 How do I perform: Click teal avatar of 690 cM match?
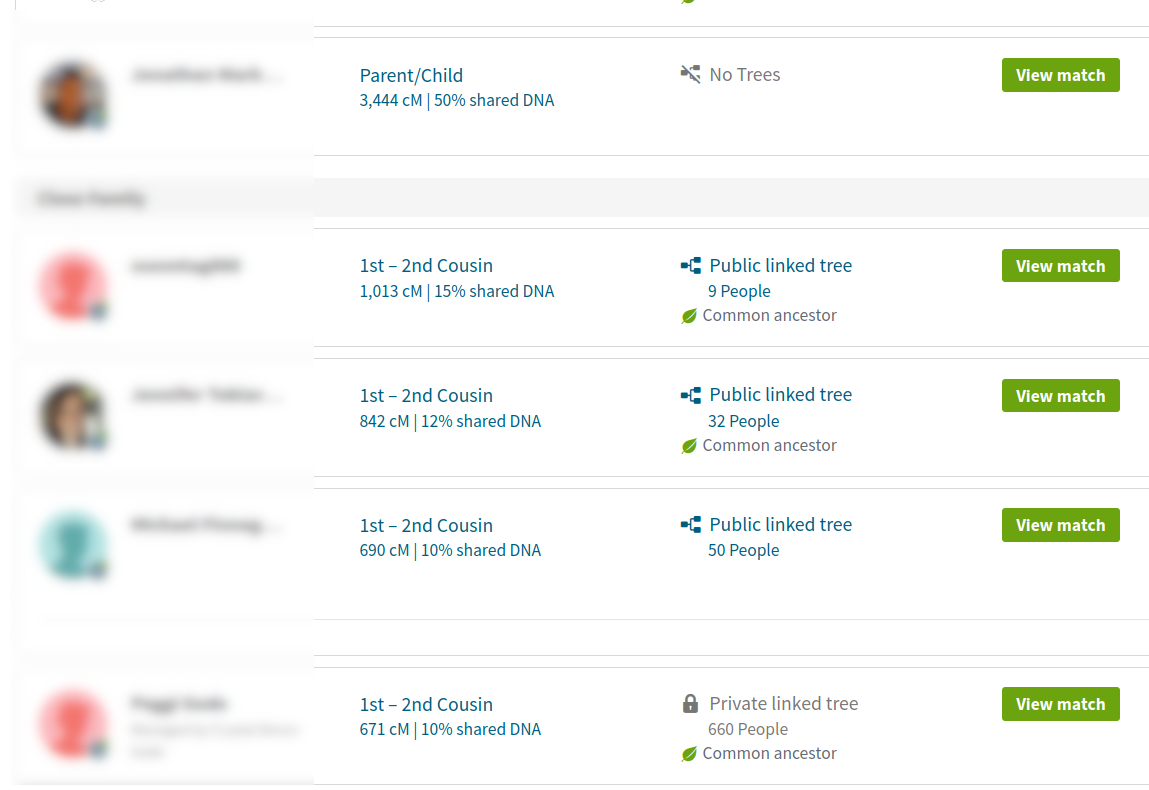(73, 545)
